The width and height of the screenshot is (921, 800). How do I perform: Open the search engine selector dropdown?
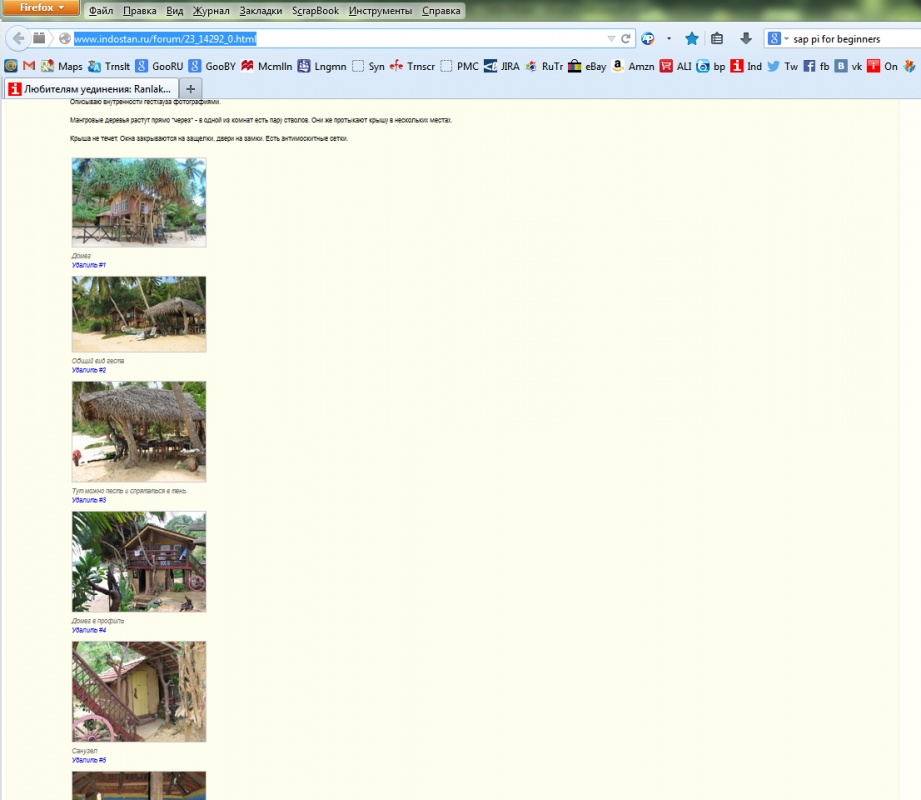pos(778,39)
